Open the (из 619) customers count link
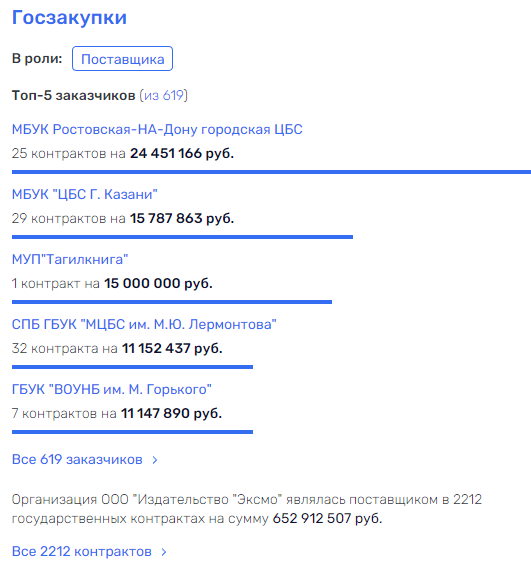Viewport: 531px width, 562px height. click(x=163, y=95)
